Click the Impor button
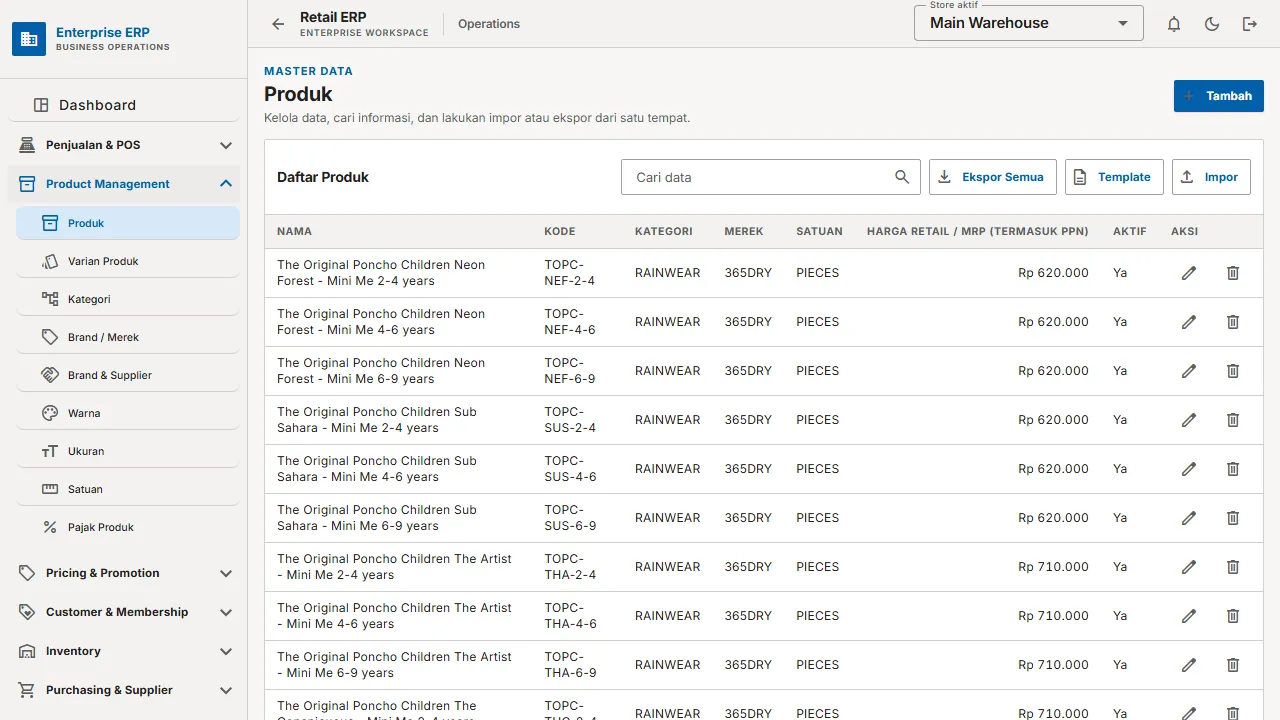Viewport: 1280px width, 720px height. [x=1211, y=177]
